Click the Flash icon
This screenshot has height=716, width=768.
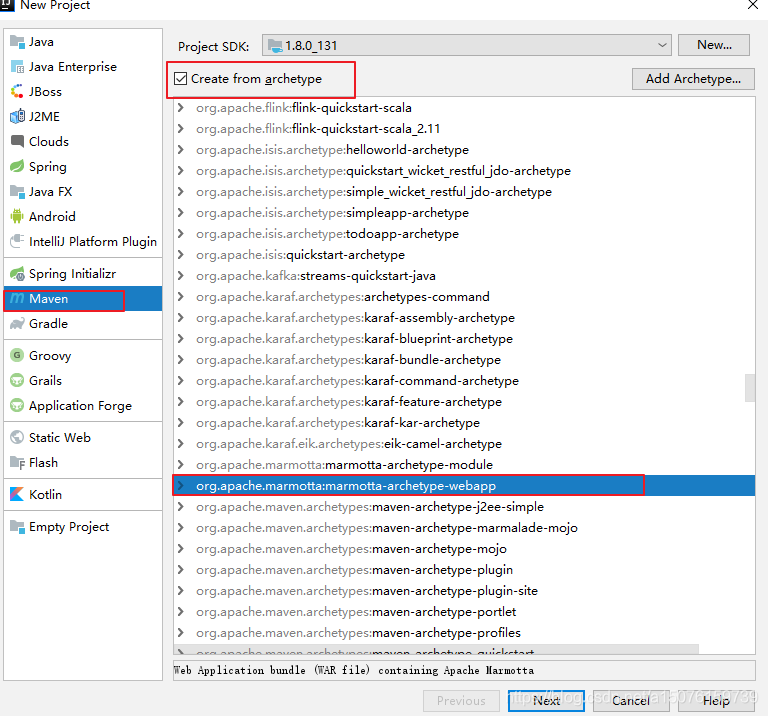17,462
